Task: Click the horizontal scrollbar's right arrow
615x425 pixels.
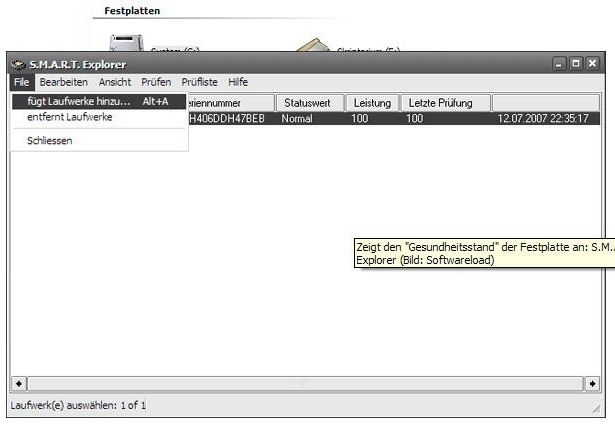Action: pos(592,383)
